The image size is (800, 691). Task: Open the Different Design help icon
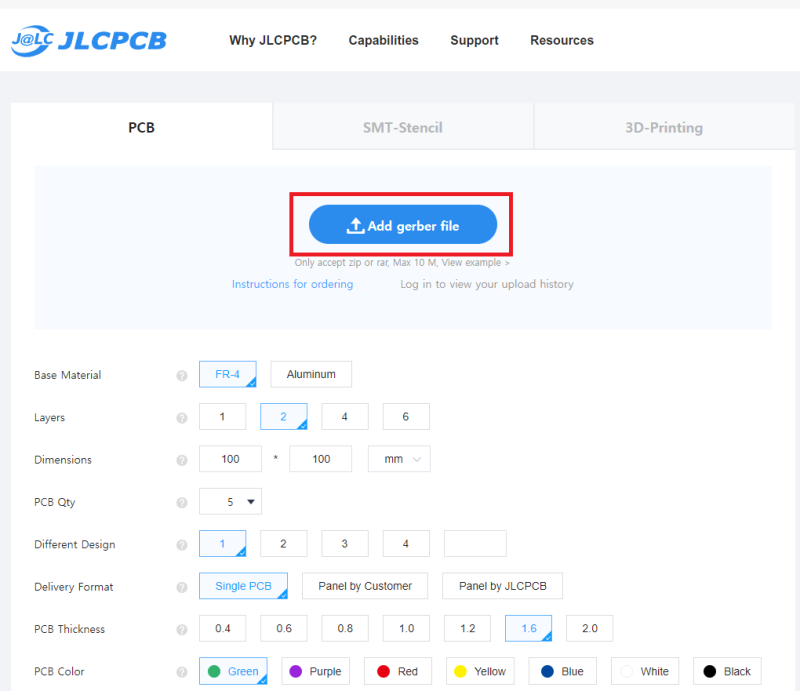[x=182, y=545]
